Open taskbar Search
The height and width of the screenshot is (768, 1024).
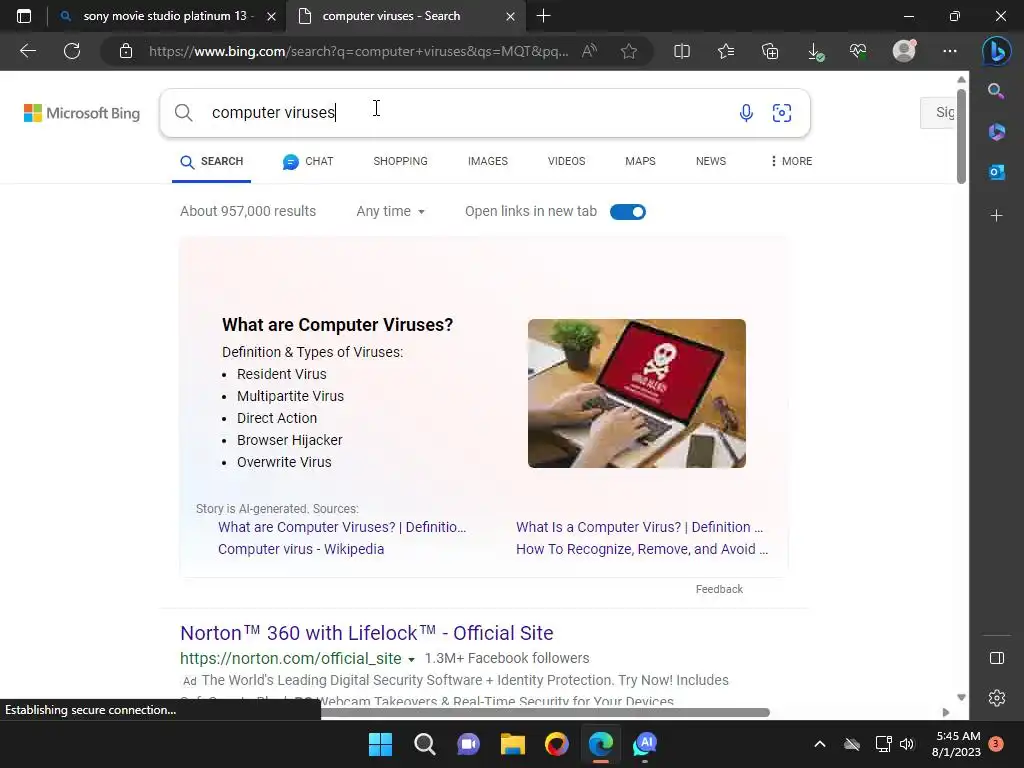424,744
